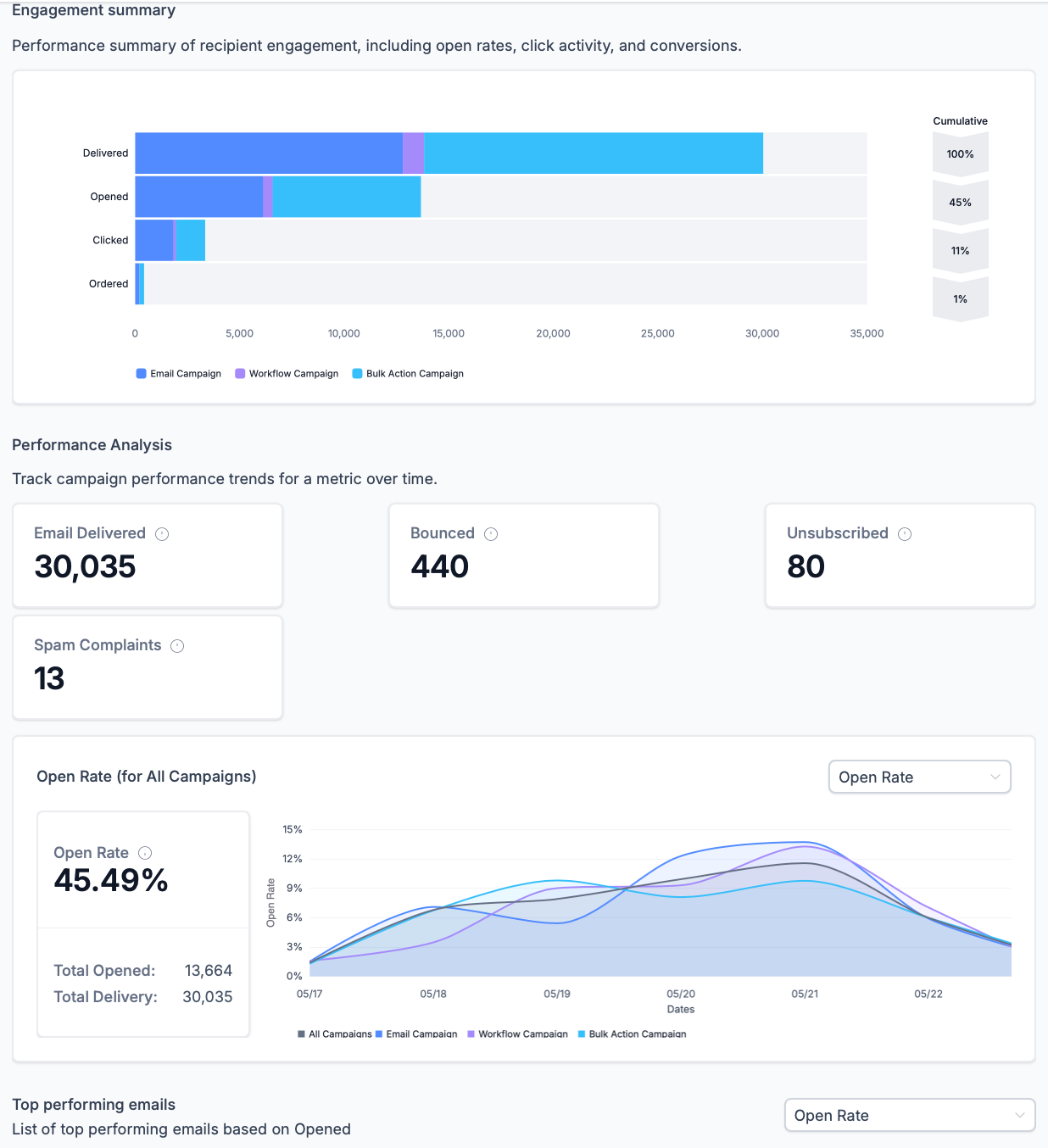
Task: Click the Total Delivery value 30,035
Action: coord(208,997)
